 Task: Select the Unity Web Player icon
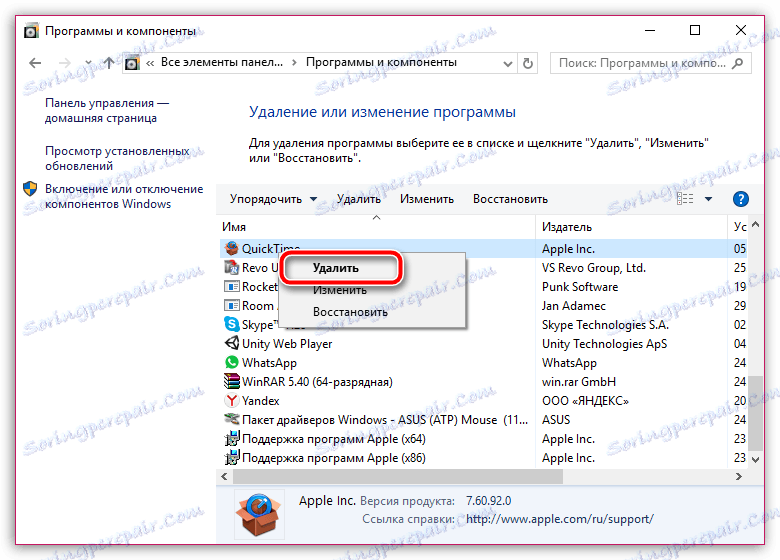[x=232, y=343]
